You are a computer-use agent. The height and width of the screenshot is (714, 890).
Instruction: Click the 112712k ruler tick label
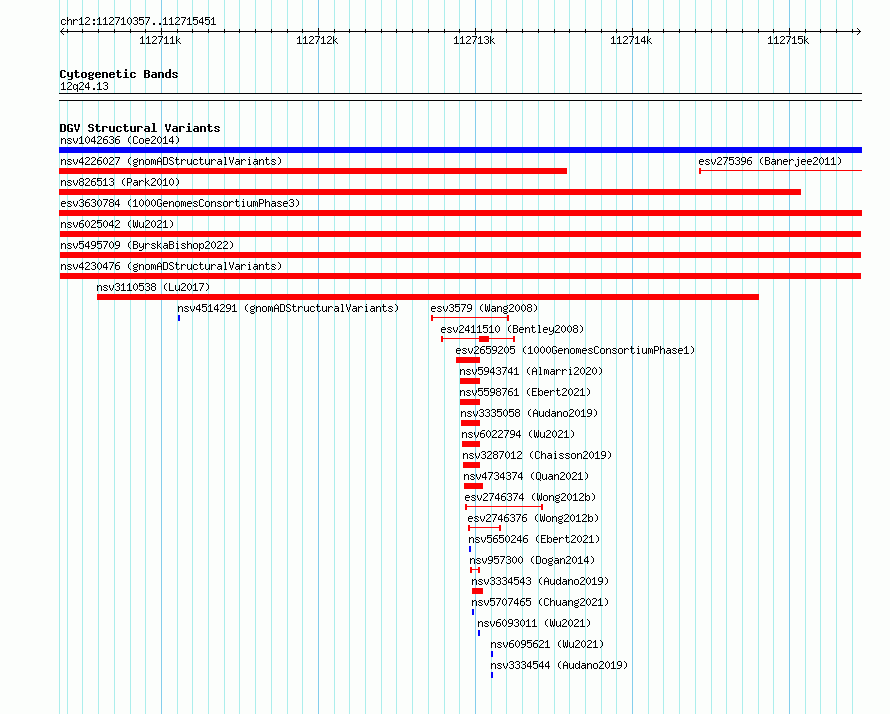[317, 40]
